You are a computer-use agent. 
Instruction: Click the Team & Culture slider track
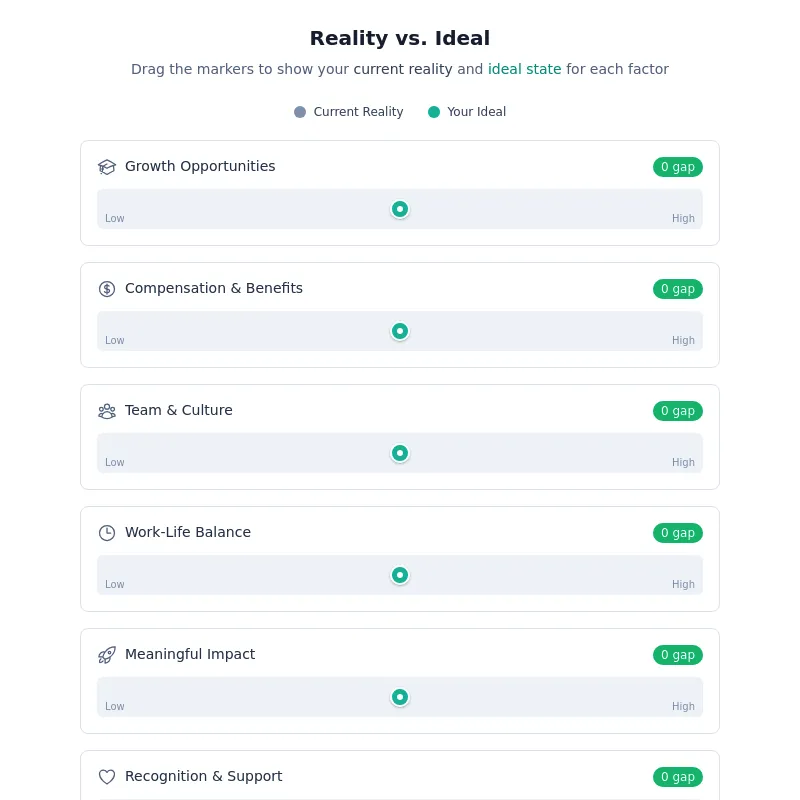(x=250, y=453)
